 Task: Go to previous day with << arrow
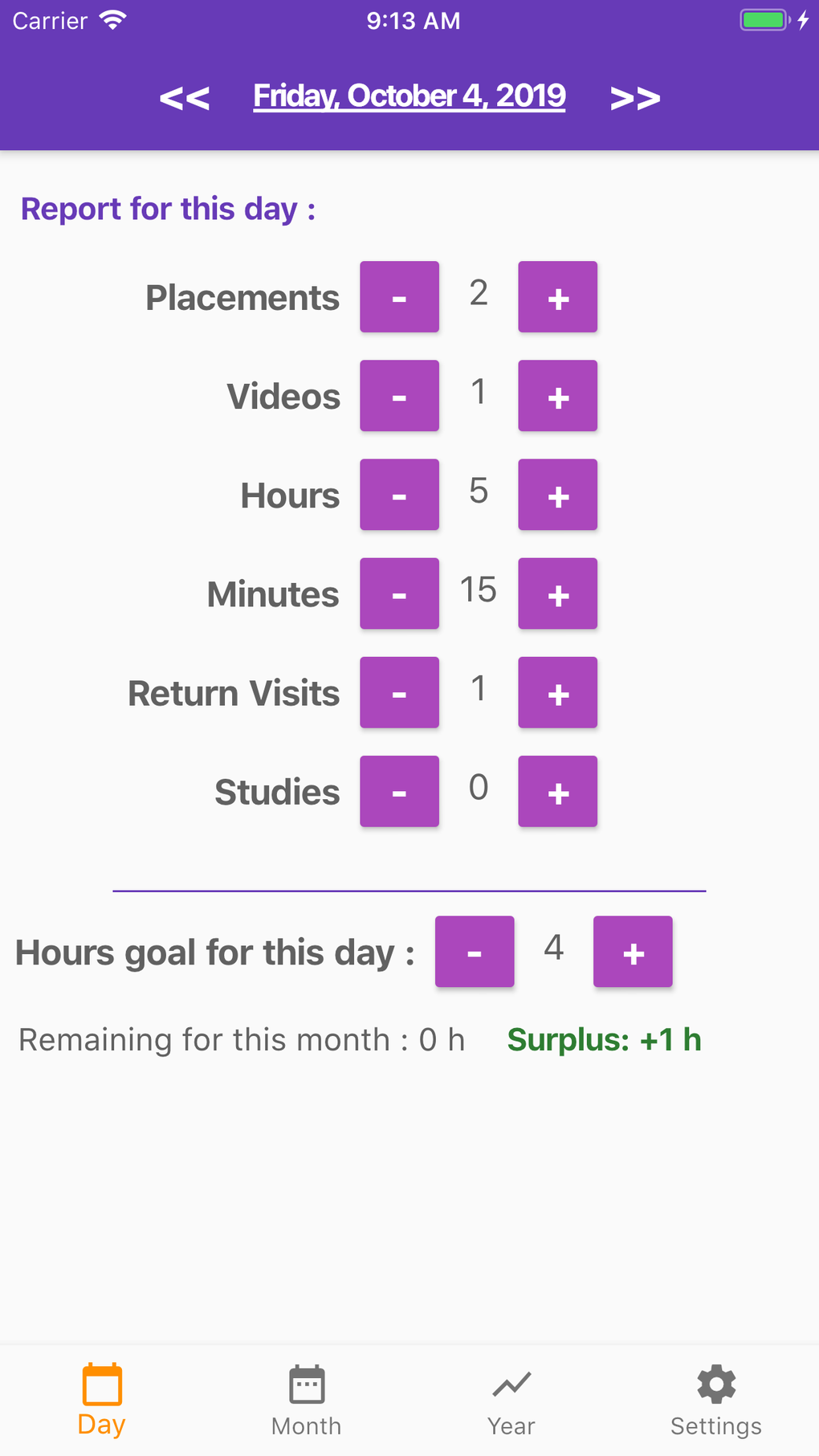pyautogui.click(x=185, y=98)
